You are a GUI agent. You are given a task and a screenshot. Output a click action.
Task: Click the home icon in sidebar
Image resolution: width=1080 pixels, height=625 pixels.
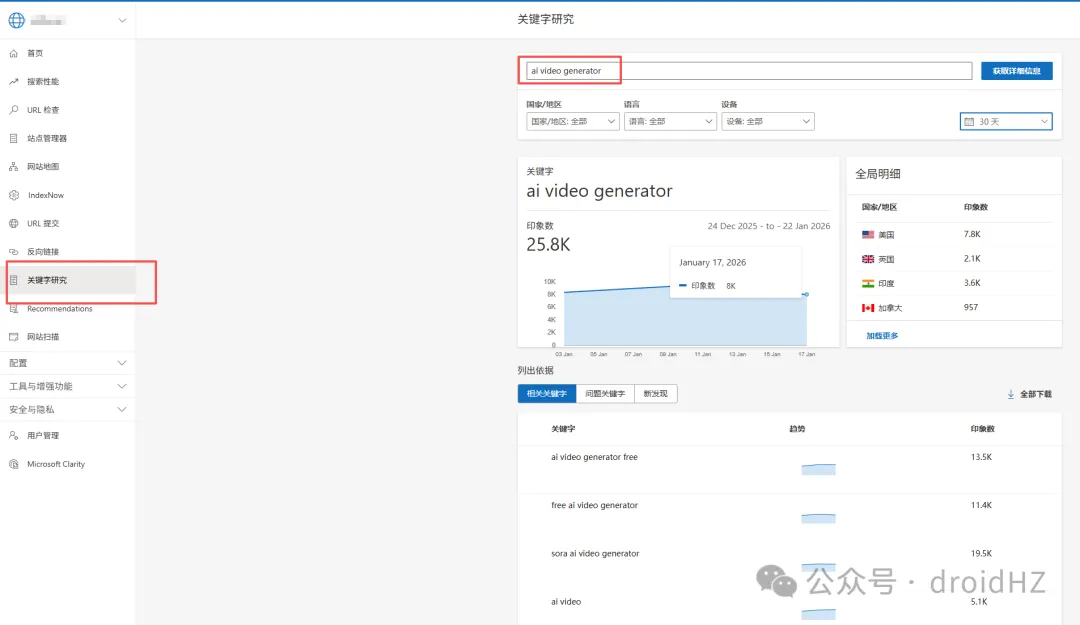point(14,53)
